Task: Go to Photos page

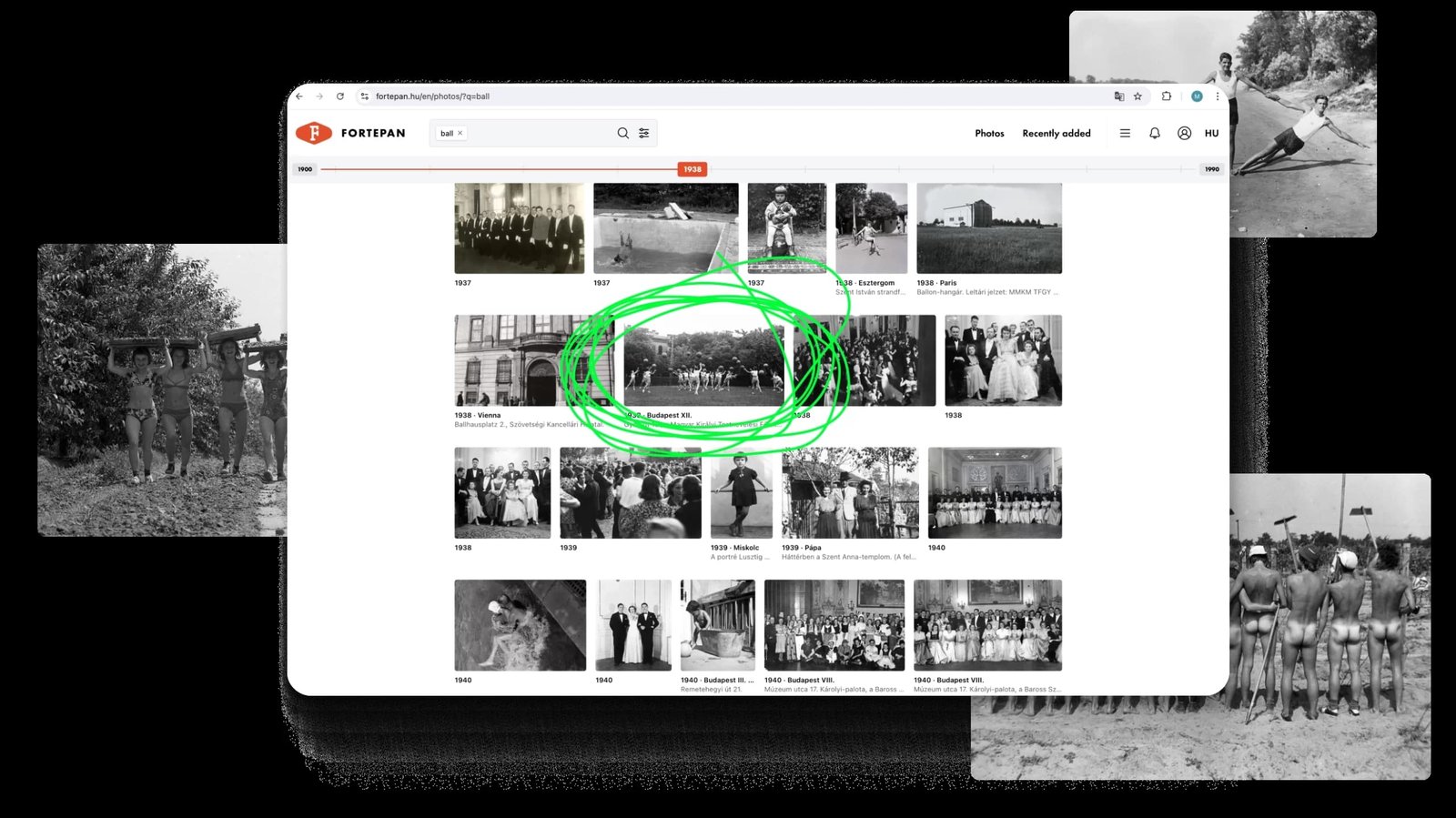Action: click(989, 133)
